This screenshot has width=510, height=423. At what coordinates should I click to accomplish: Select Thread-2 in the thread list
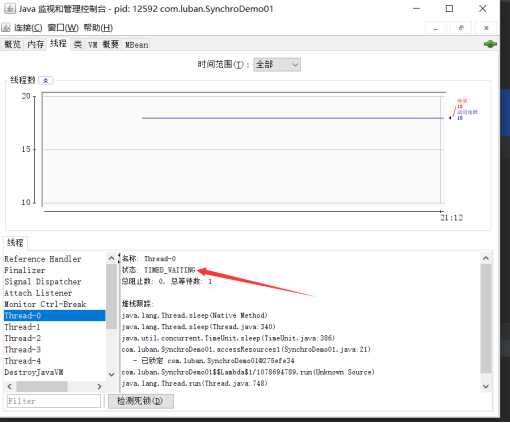pyautogui.click(x=55, y=338)
